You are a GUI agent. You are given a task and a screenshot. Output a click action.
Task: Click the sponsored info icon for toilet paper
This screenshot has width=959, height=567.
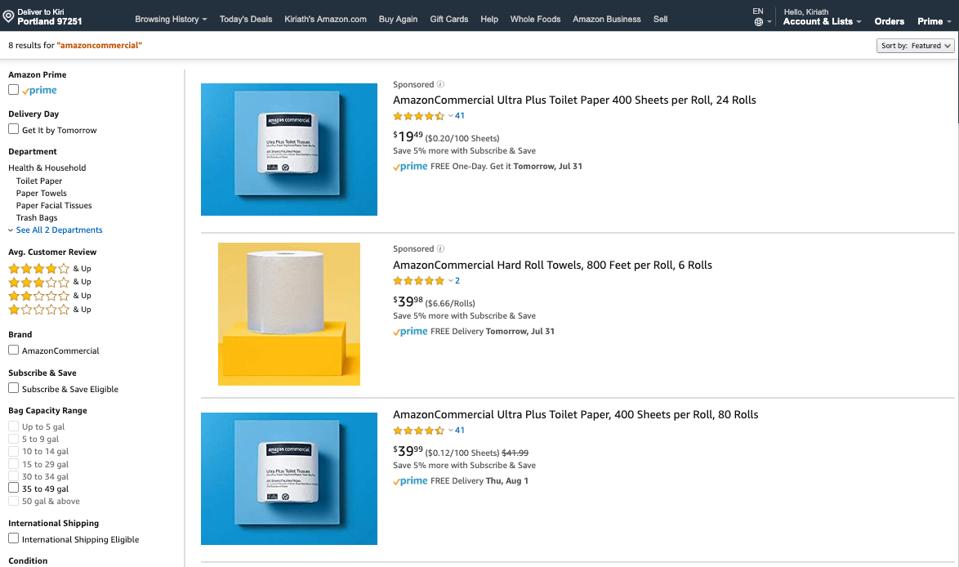click(x=441, y=85)
